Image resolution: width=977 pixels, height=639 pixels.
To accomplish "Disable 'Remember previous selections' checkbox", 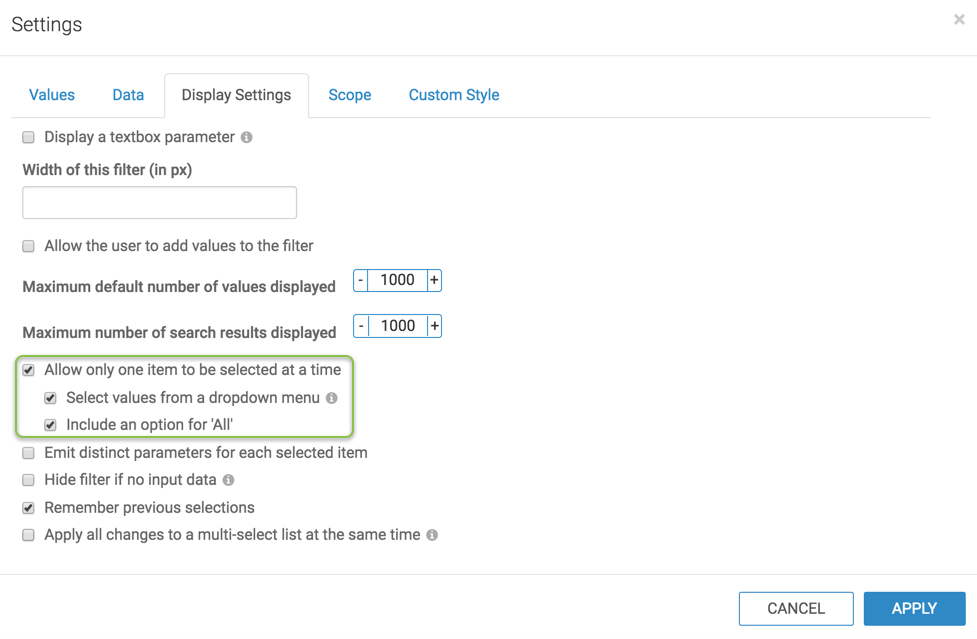I will tap(29, 508).
